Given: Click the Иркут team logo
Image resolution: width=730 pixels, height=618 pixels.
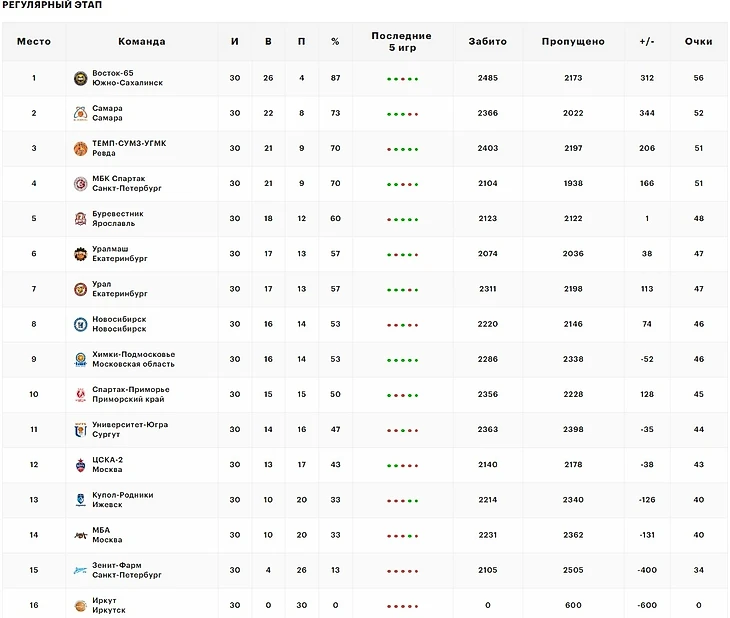Looking at the screenshot, I should click(x=80, y=605).
